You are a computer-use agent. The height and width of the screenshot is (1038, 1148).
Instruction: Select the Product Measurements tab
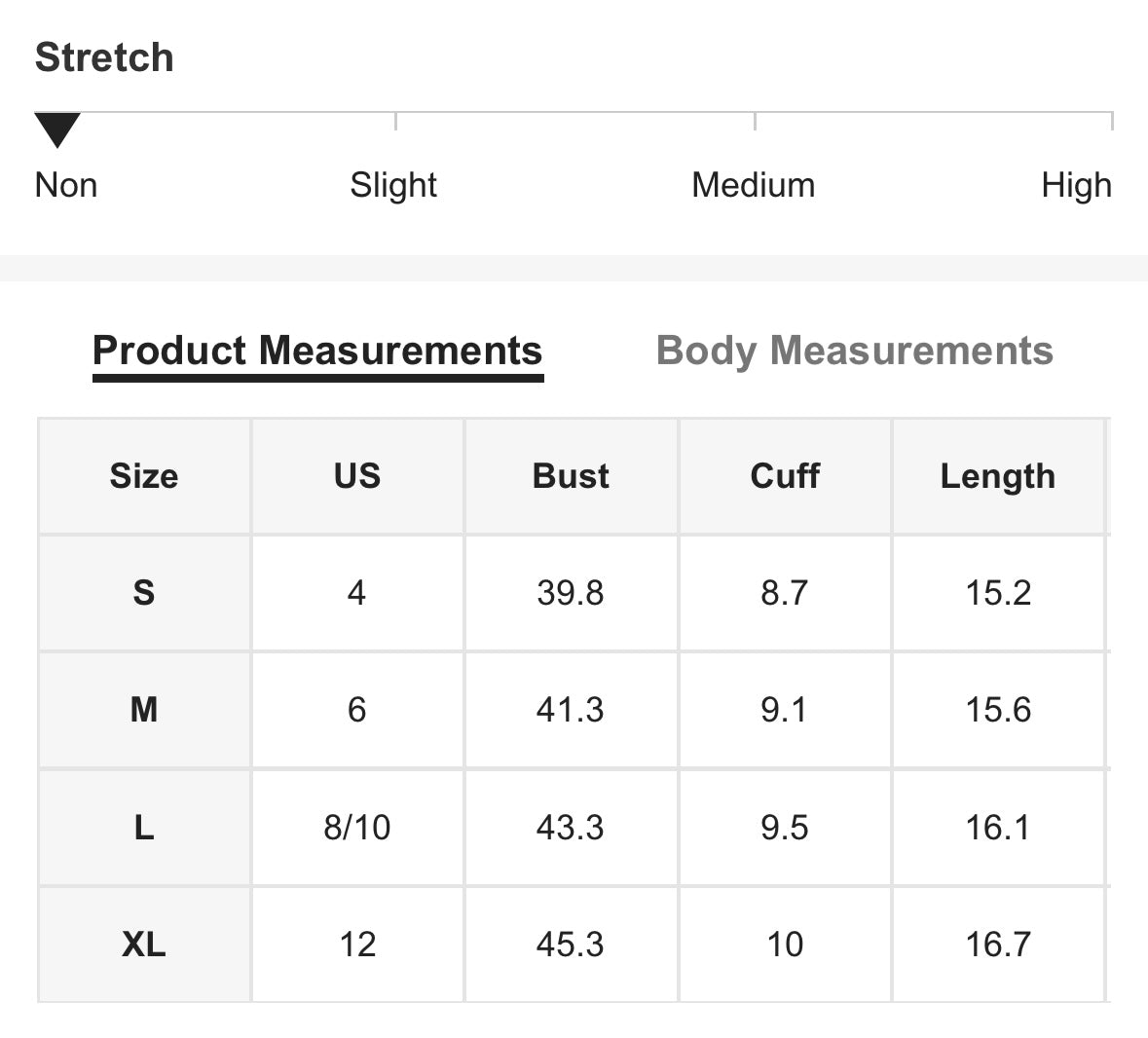click(x=317, y=351)
